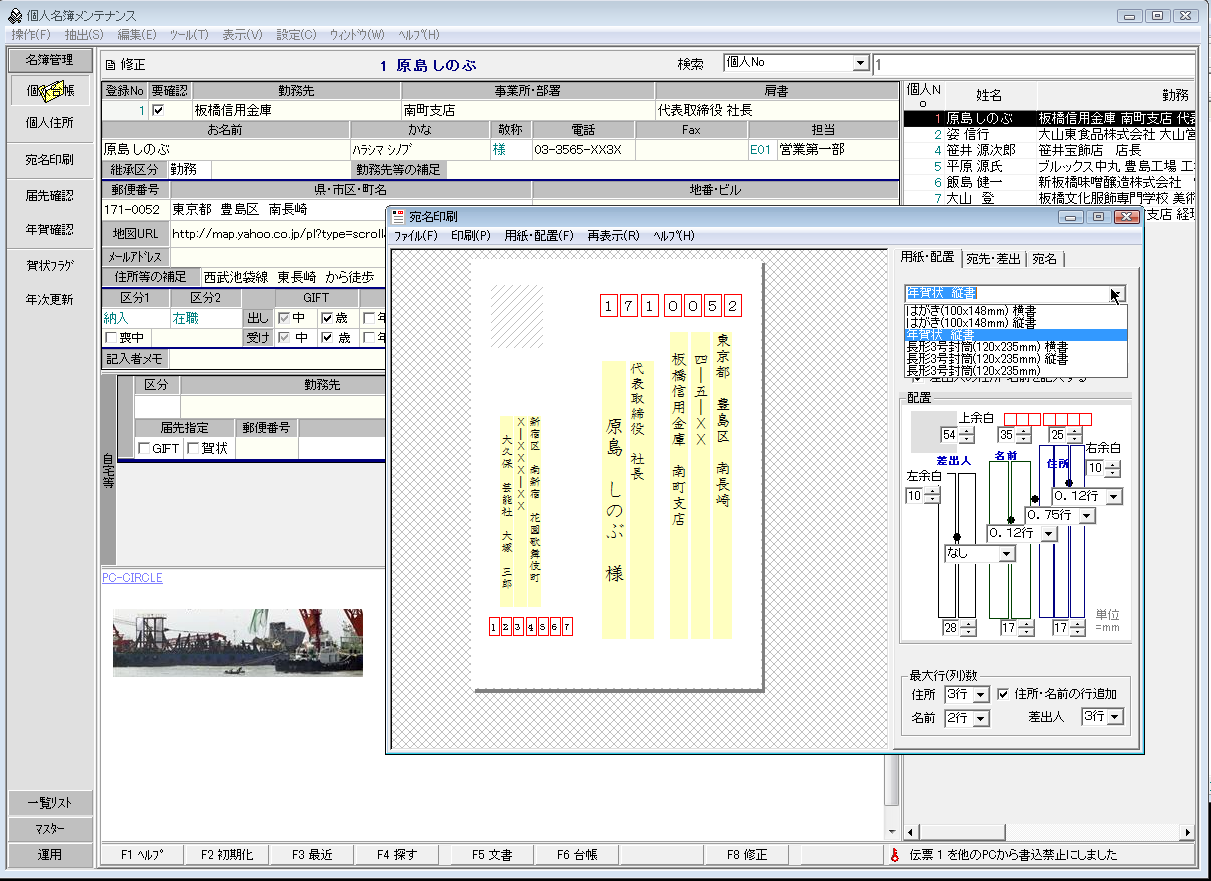This screenshot has height=881, width=1211.
Task: Decrease the 右余白 value with the down arrow
Action: pos(1112,473)
